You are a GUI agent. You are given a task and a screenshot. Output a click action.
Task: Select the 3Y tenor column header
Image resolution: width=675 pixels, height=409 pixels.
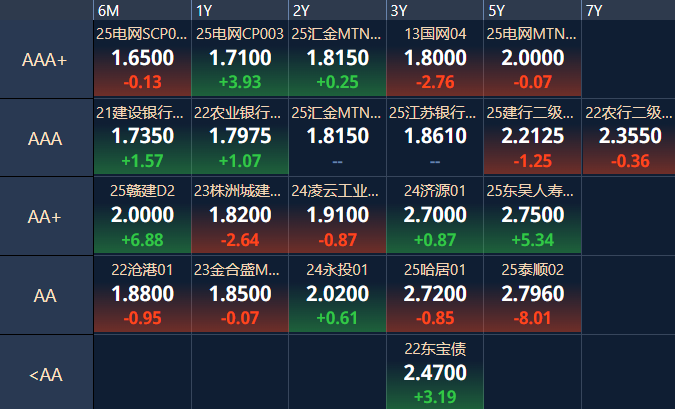pos(435,10)
